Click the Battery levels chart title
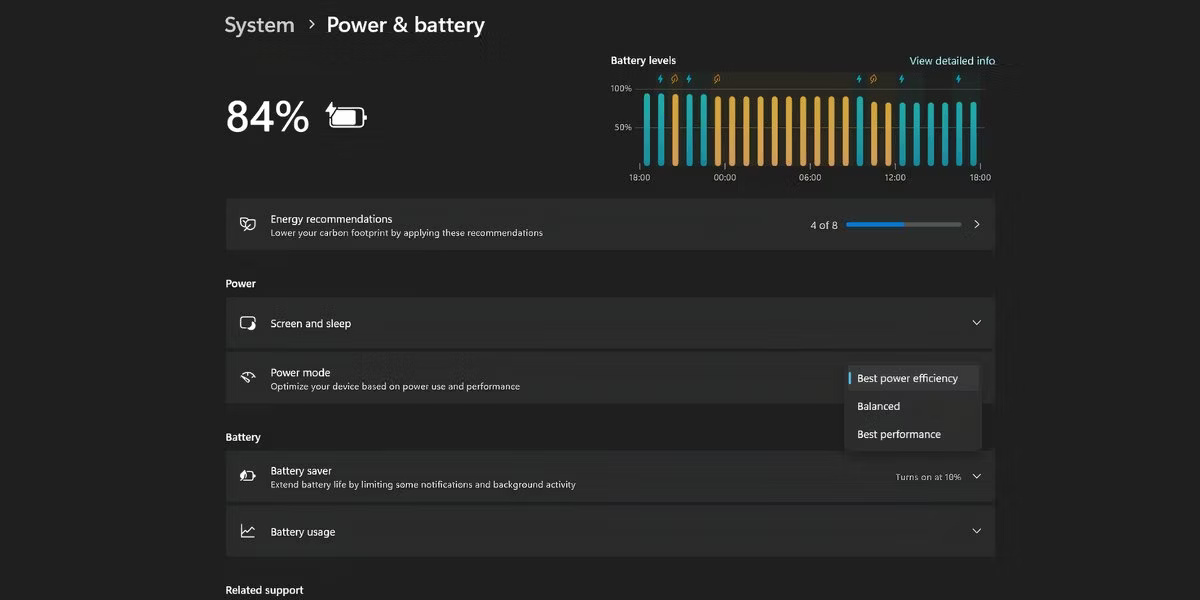The height and width of the screenshot is (600, 1200). [x=643, y=61]
